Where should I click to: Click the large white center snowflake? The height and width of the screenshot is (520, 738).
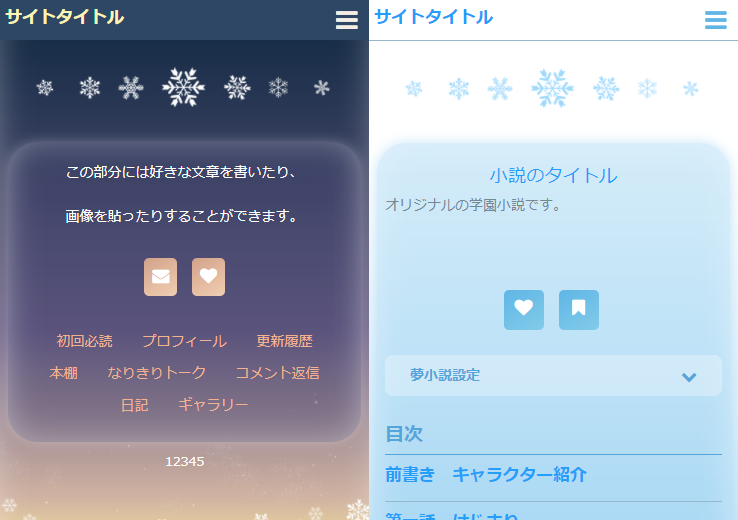(184, 87)
